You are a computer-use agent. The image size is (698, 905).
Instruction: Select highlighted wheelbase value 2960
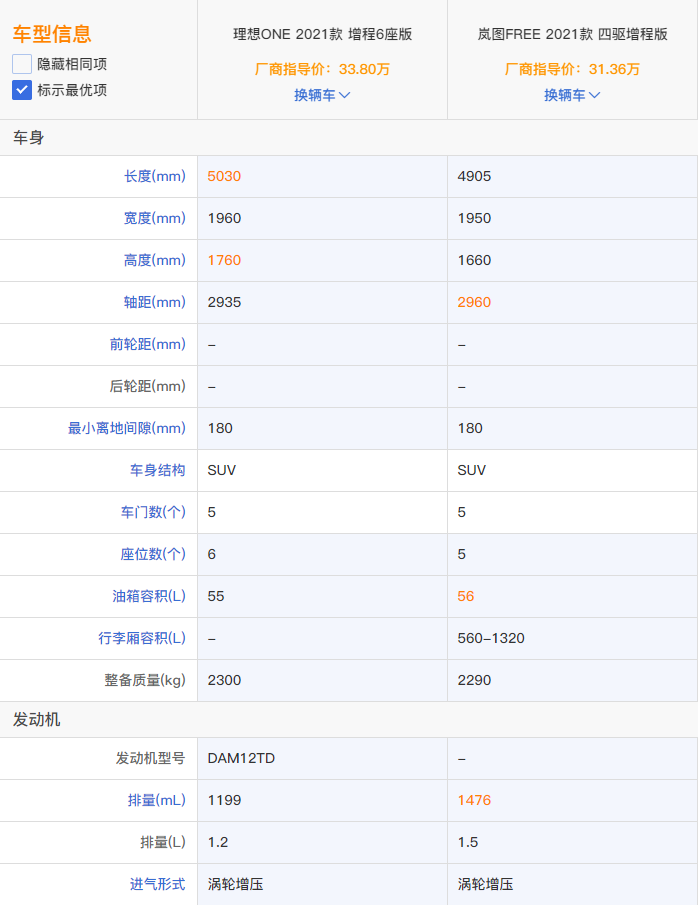point(474,302)
